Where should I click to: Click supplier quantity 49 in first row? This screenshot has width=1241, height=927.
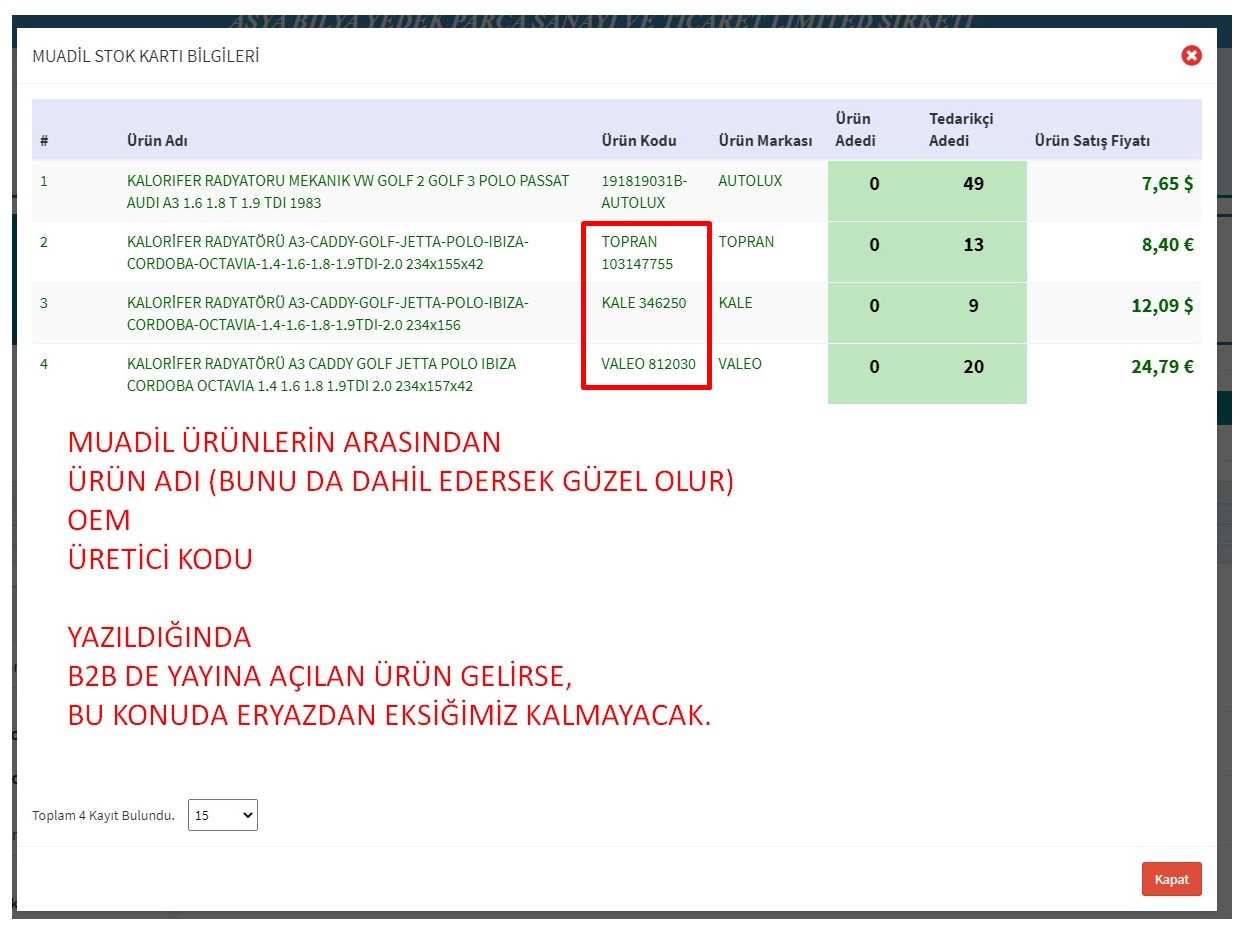point(973,184)
